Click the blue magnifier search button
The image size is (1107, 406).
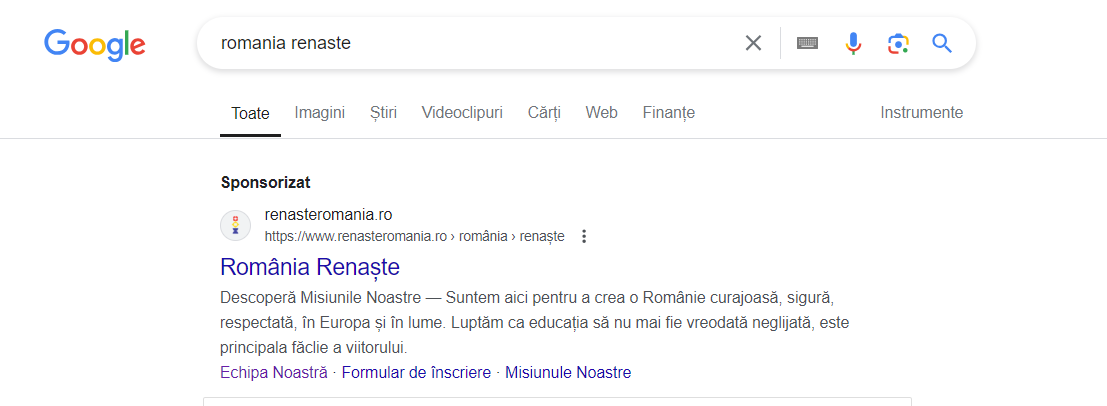point(942,43)
